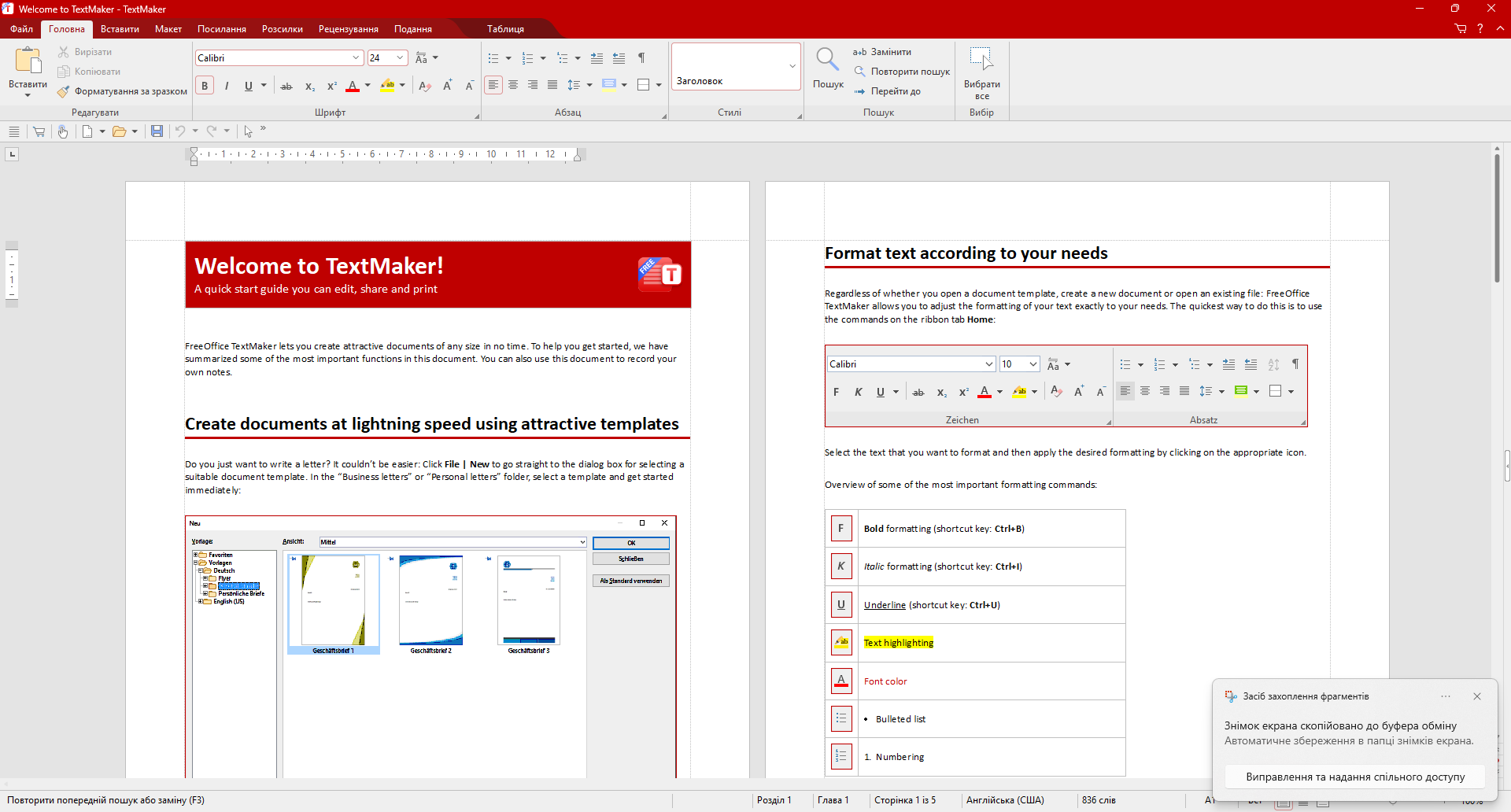1511x812 pixels.
Task: Click the yellow text highlight swatch
Action: [x=387, y=86]
